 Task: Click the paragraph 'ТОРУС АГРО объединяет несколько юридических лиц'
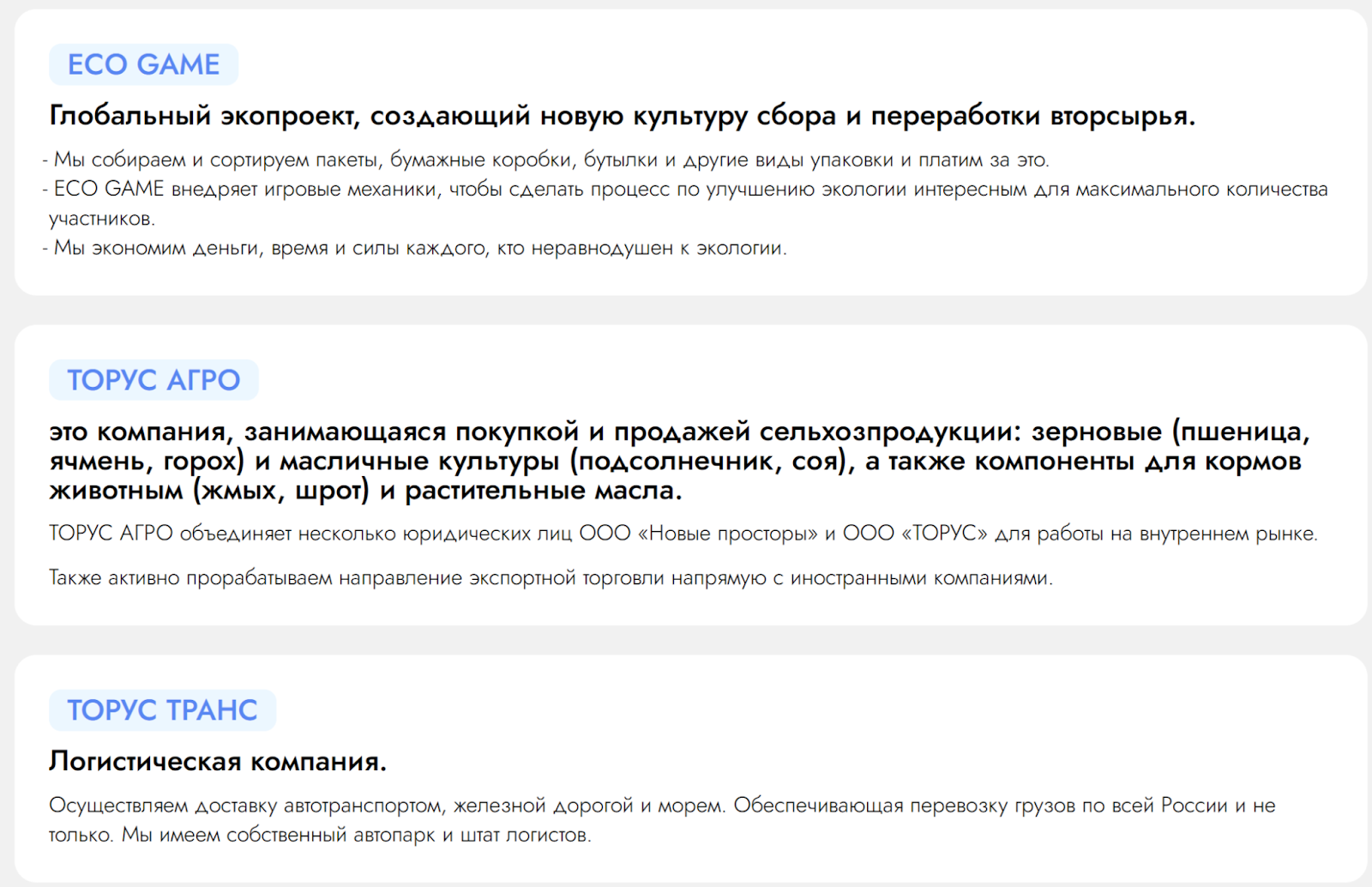pyautogui.click(x=683, y=534)
